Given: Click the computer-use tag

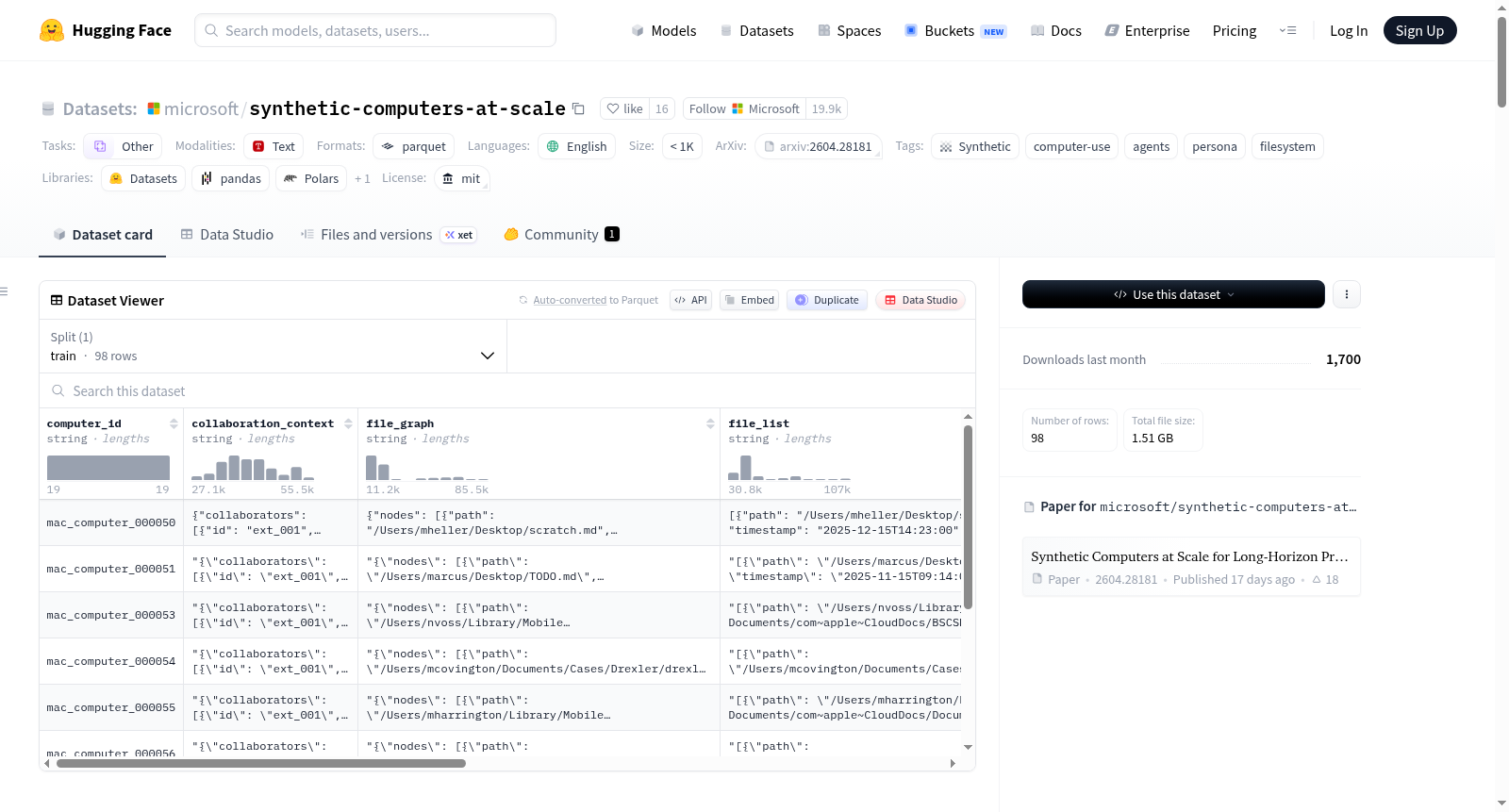Looking at the screenshot, I should [1071, 146].
